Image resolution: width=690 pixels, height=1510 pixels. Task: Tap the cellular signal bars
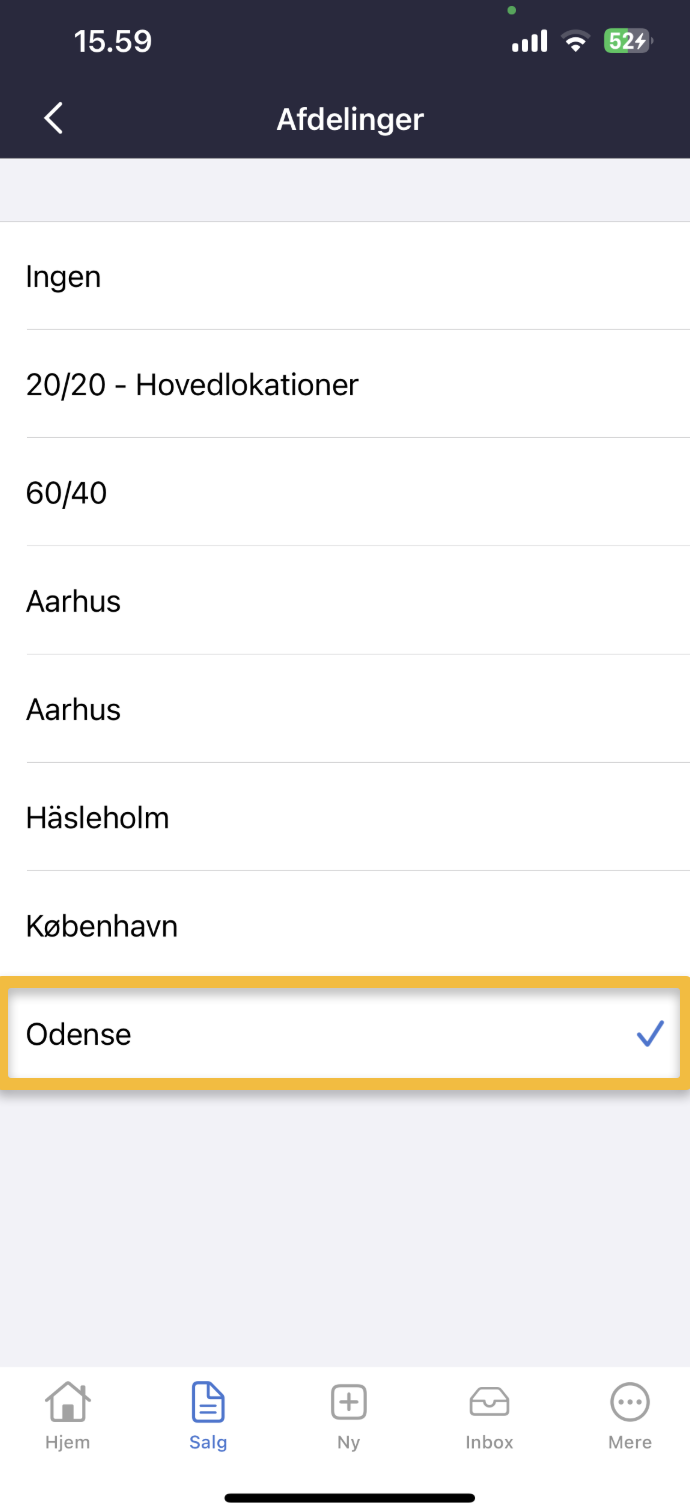click(x=530, y=41)
